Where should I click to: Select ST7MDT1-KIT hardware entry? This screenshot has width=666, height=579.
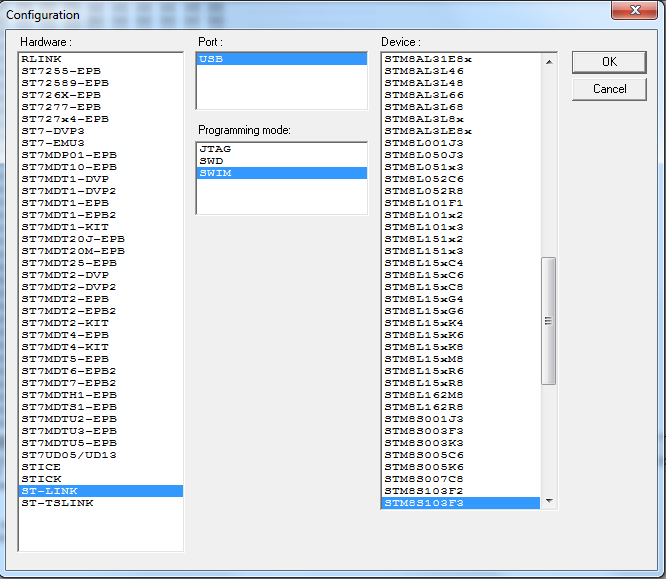(x=101, y=227)
